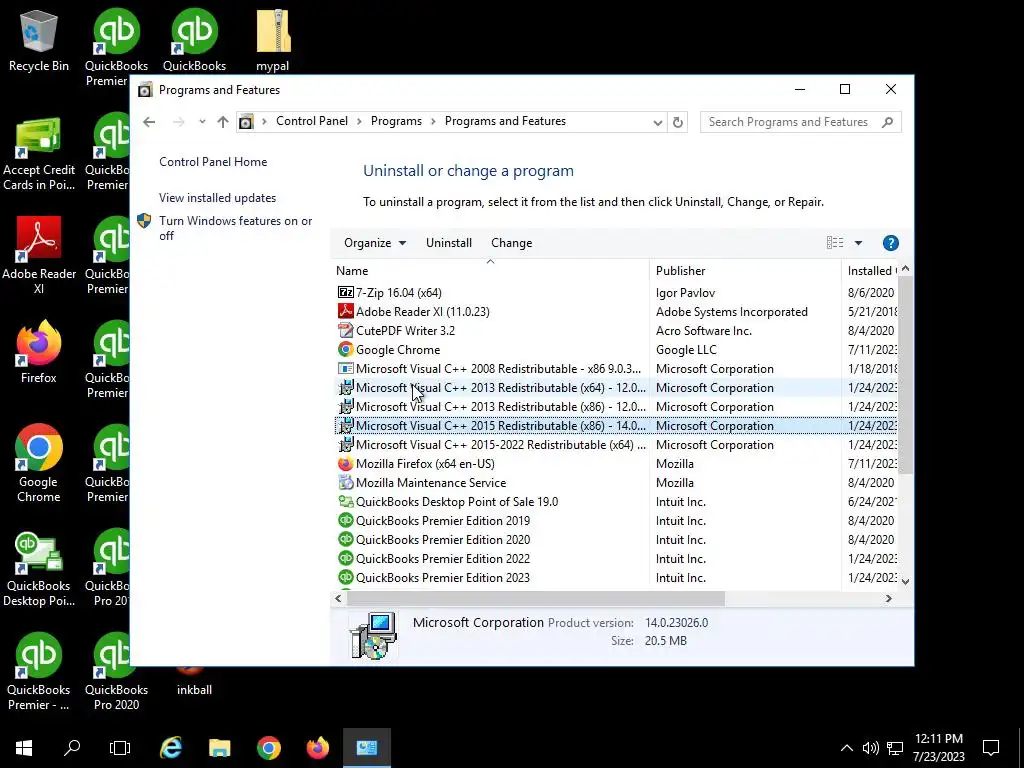Image resolution: width=1024 pixels, height=768 pixels.
Task: Show hidden tray icons chevron
Action: (846, 748)
